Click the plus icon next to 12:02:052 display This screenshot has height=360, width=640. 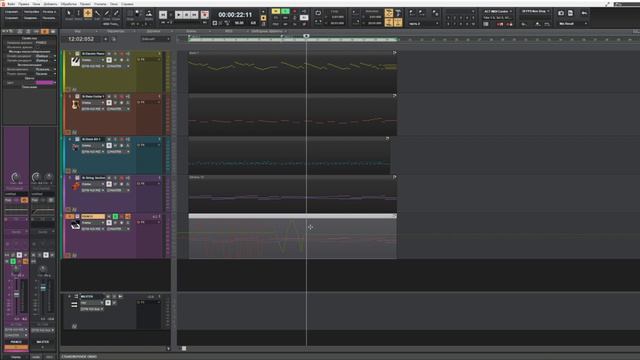coord(105,39)
